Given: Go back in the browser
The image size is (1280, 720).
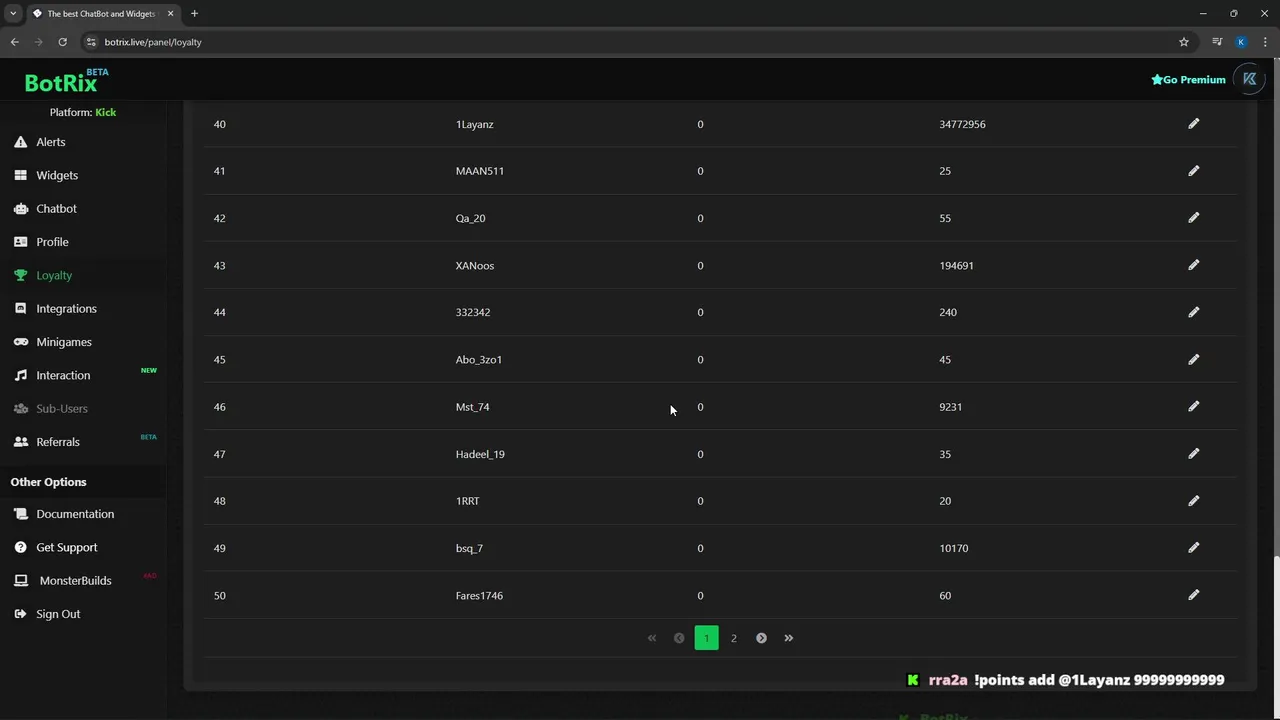Looking at the screenshot, I should (x=14, y=42).
